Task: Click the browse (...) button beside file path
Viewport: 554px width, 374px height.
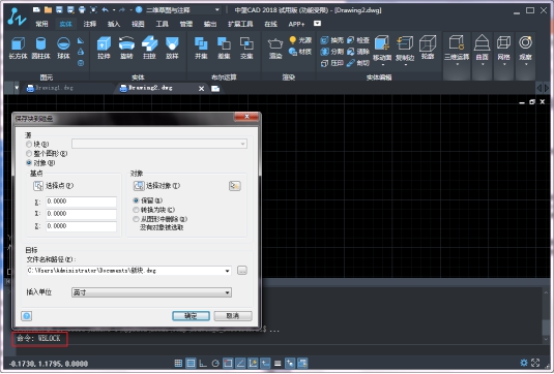Action: coord(242,271)
